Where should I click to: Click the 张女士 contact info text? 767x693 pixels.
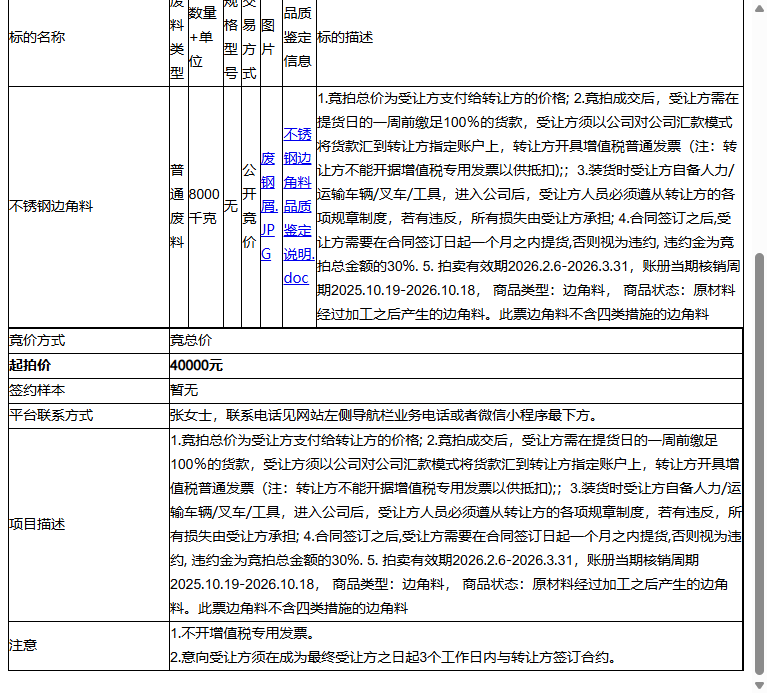click(x=384, y=415)
